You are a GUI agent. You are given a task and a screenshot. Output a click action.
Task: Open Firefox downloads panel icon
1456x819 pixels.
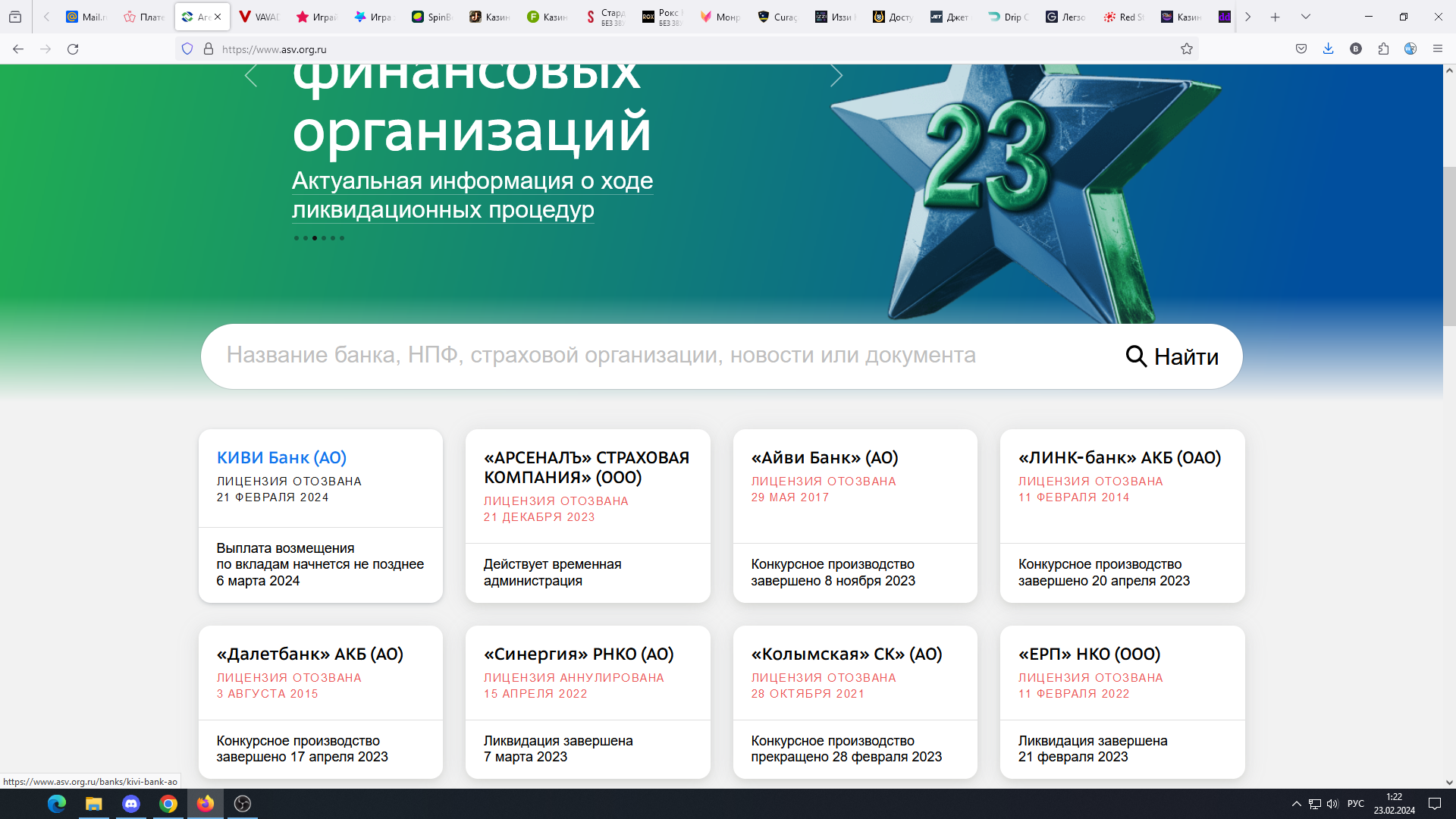pyautogui.click(x=1328, y=49)
